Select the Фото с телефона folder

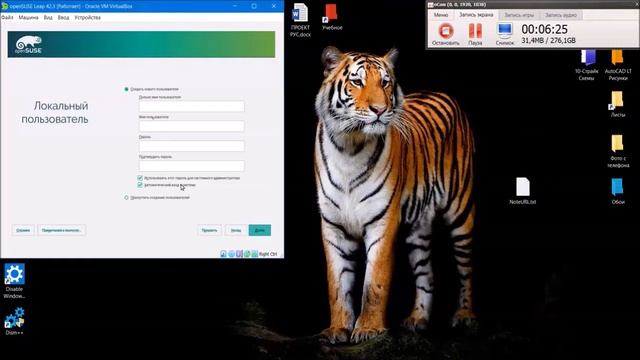click(x=618, y=151)
